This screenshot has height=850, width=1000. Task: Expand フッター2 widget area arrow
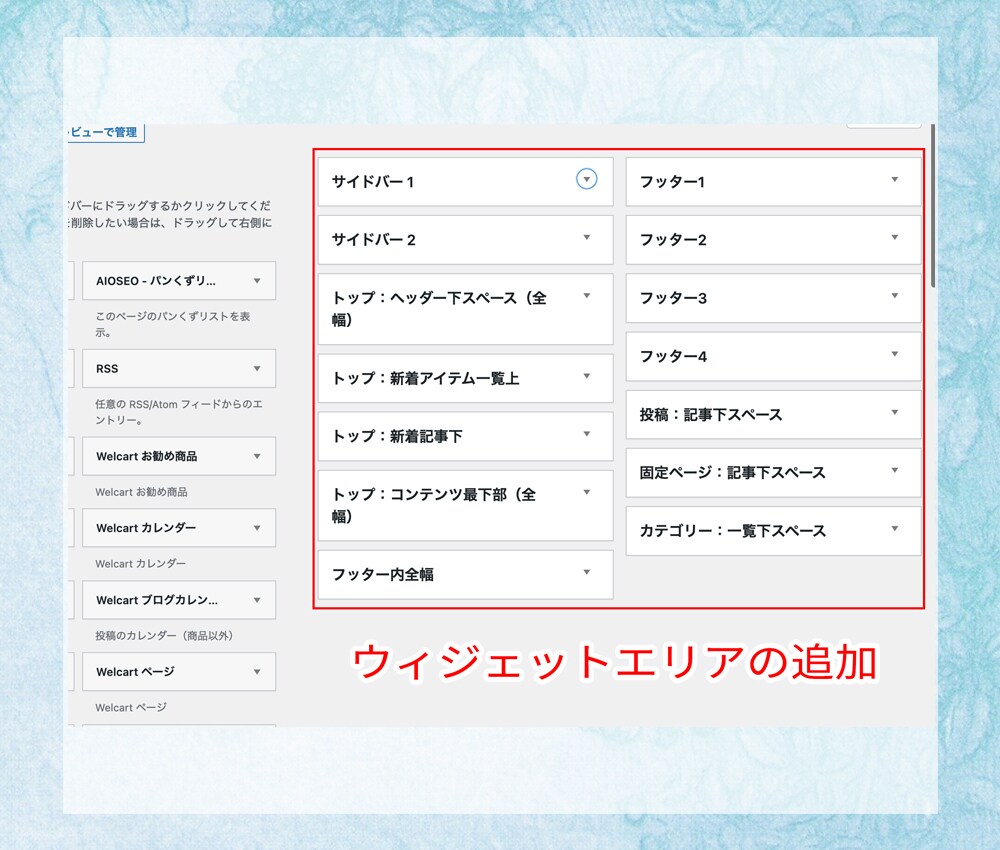point(895,237)
